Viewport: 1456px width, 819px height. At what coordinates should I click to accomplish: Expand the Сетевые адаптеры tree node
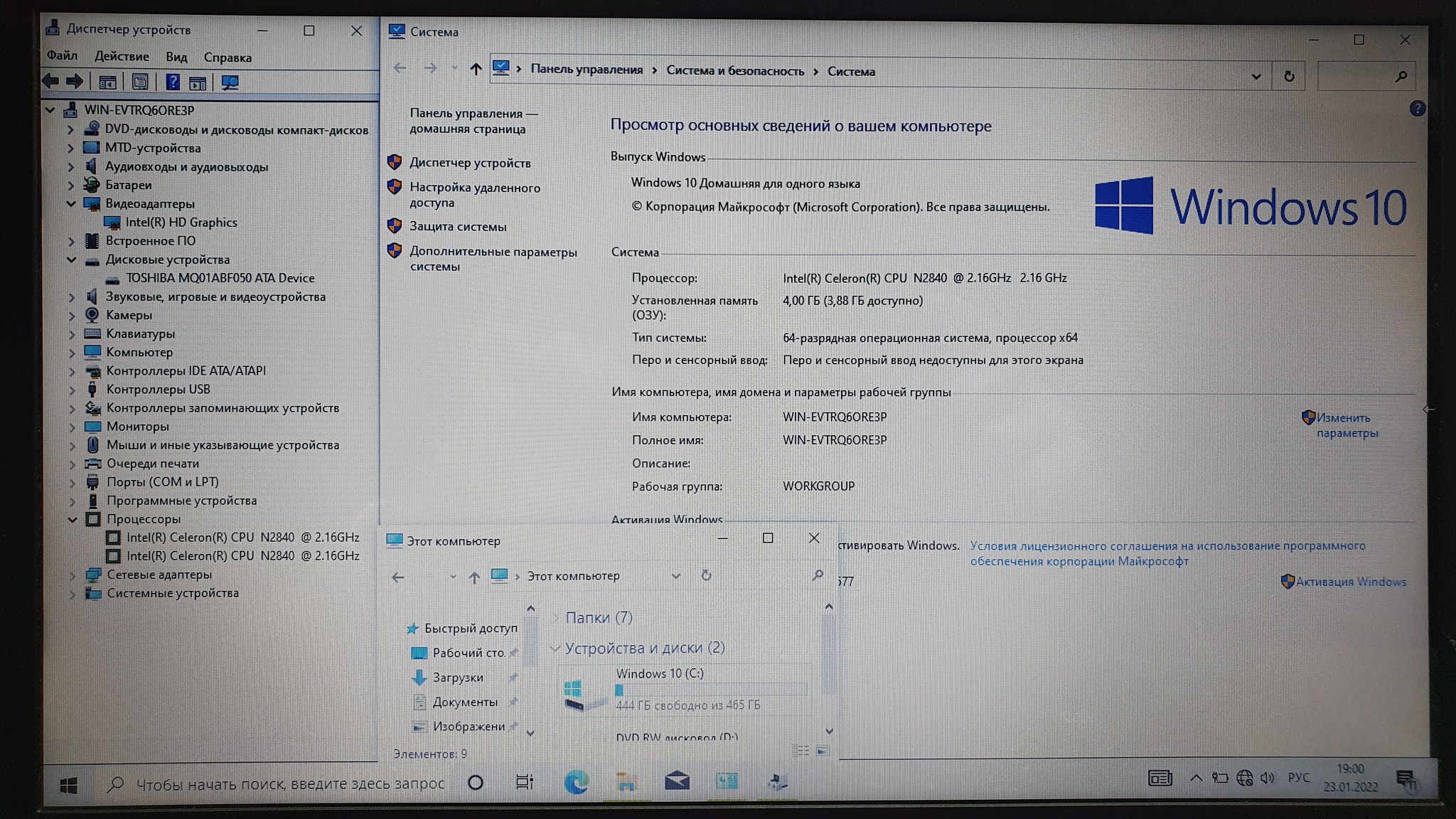[72, 575]
